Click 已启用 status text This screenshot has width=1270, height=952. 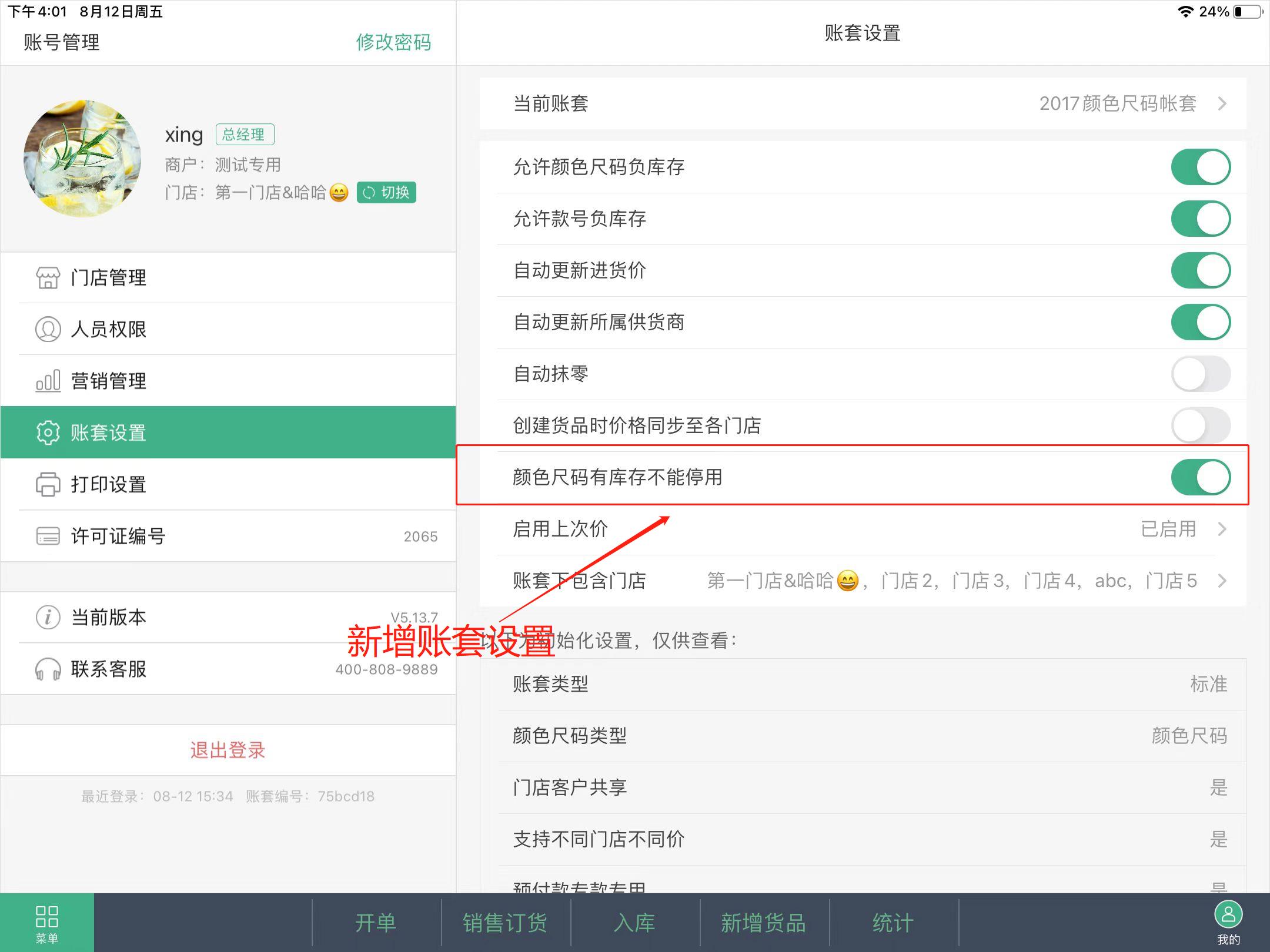[1168, 529]
